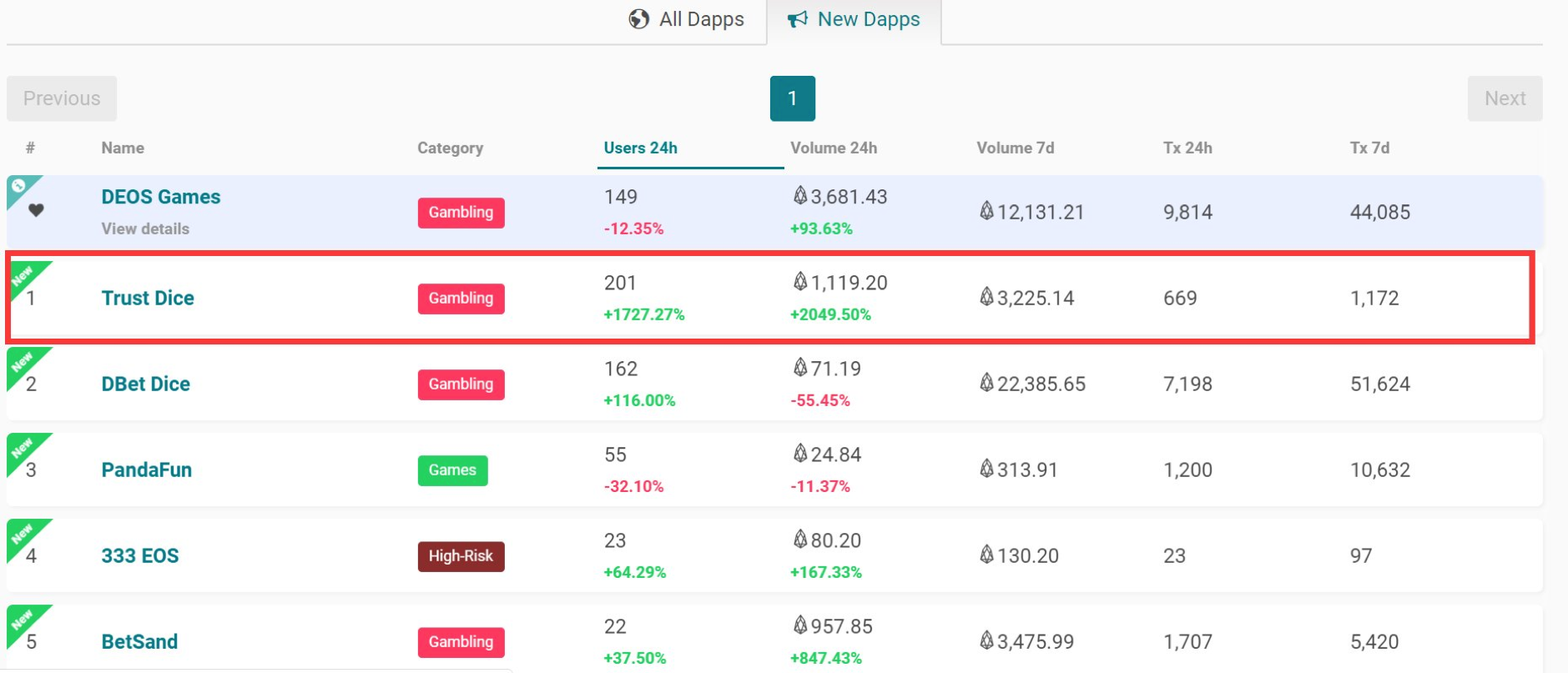Screen dimensions: 1568x673
Task: Click the Tx 7d value "10,632"
Action: (x=1380, y=470)
